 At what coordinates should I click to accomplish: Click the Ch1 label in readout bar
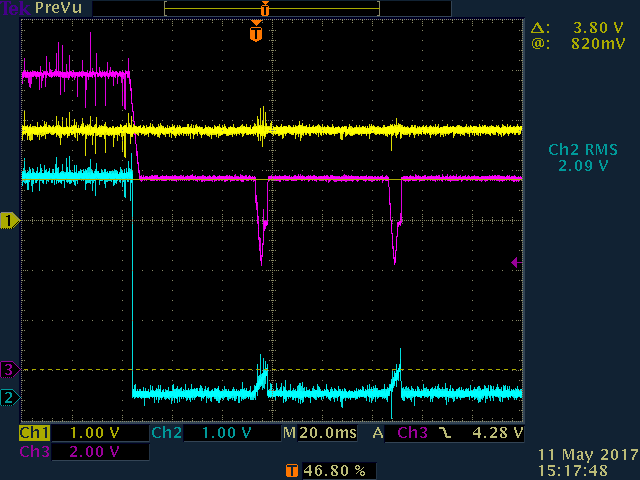(x=34, y=433)
